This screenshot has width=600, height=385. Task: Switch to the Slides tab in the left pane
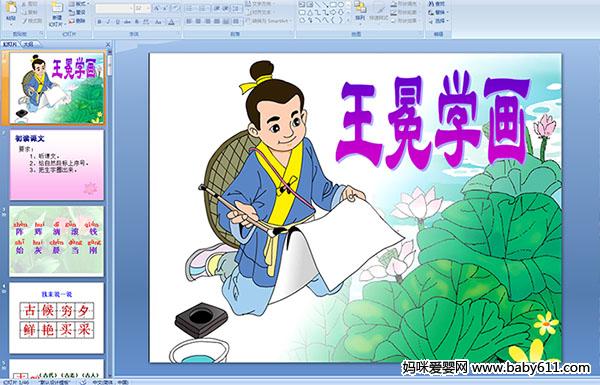click(x=10, y=44)
